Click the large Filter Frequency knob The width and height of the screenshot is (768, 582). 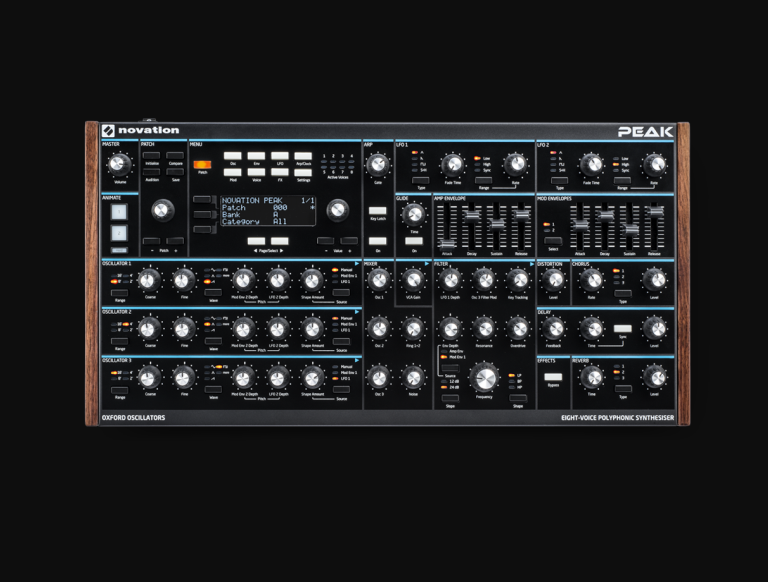pos(484,377)
